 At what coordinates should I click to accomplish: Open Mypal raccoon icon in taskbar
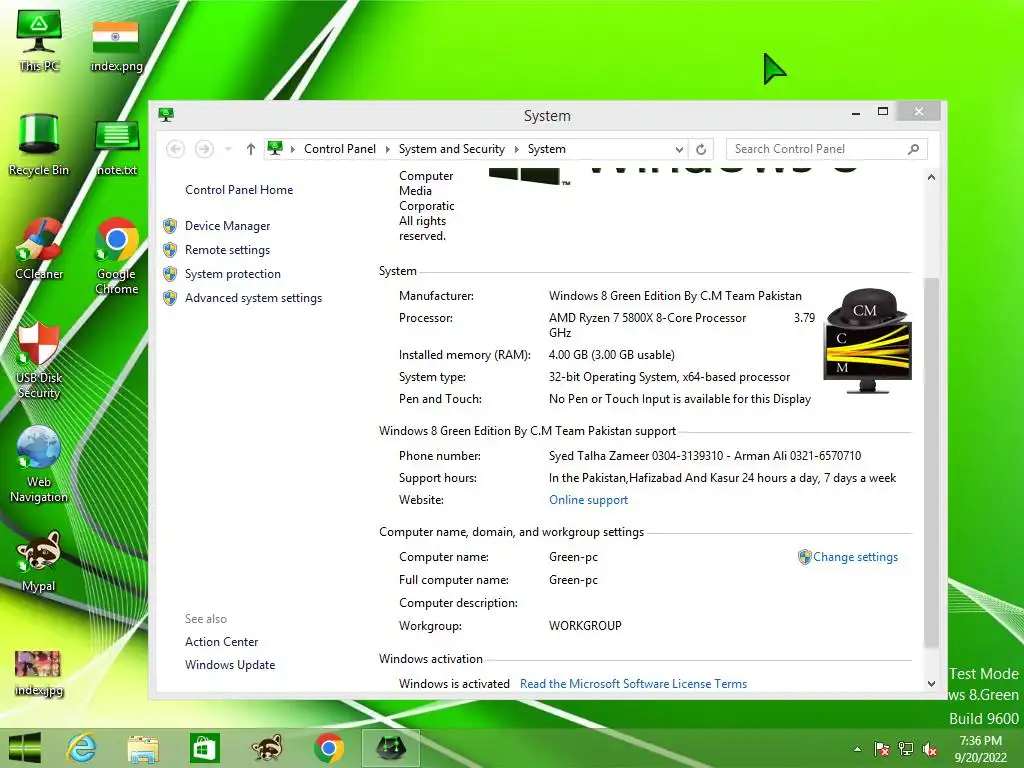tap(266, 748)
